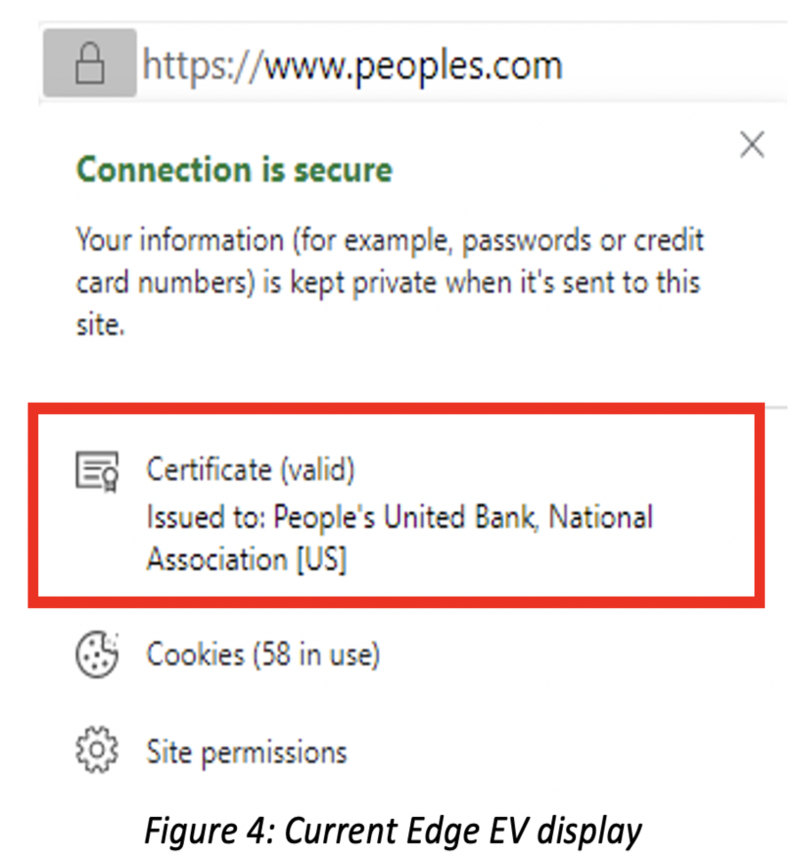
Task: Click "Issued to: People's United Bank" text
Action: tap(345, 517)
